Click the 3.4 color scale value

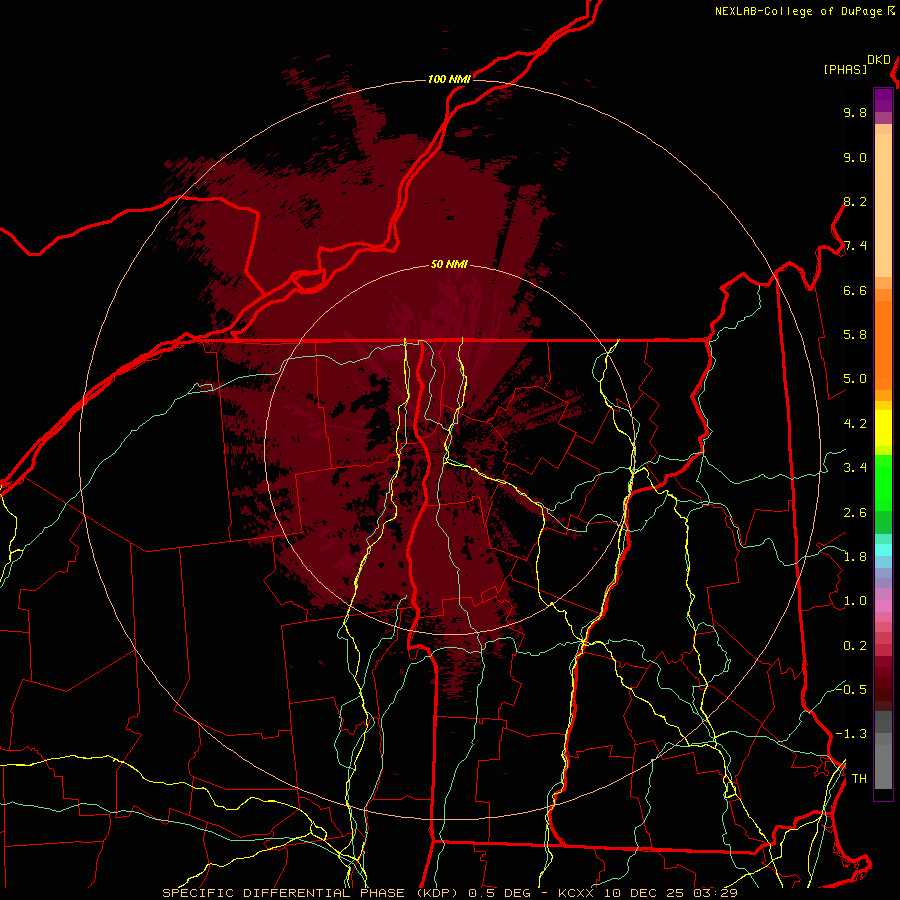(855, 468)
